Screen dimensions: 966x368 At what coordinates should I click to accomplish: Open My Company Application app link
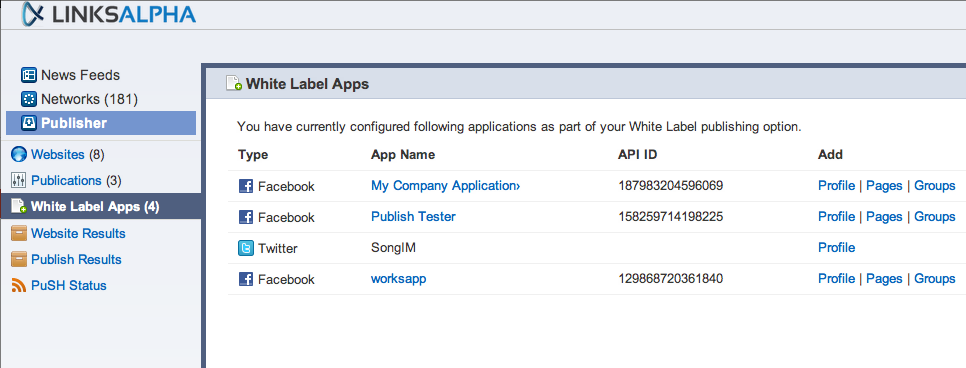click(445, 186)
